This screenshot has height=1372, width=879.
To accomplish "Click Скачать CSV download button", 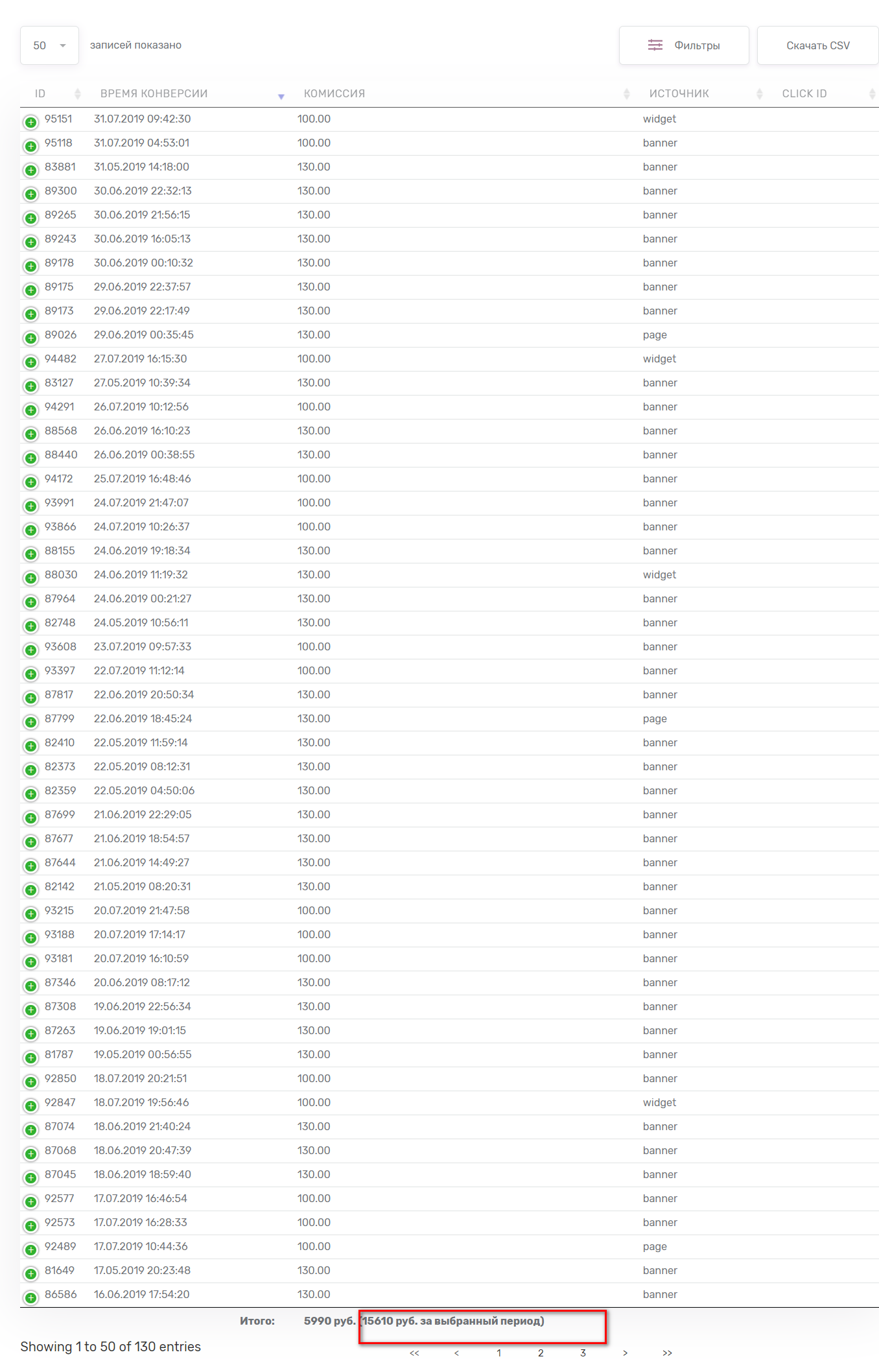I will [818, 45].
